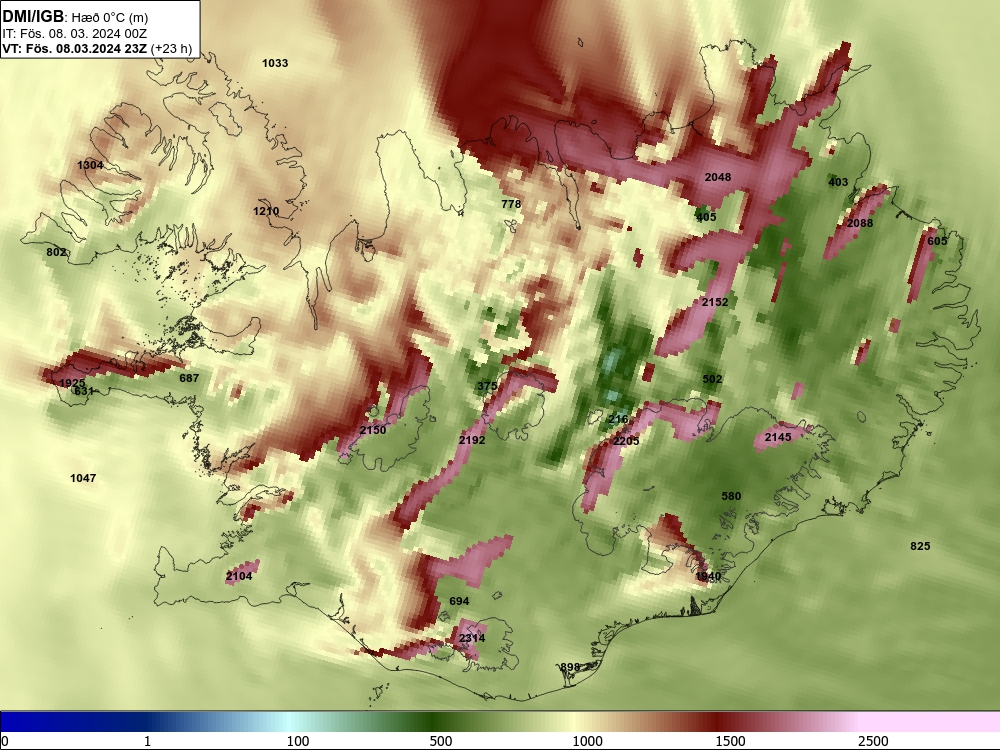Click the map value 605
Screen dimensions: 1000x750
pyautogui.click(x=937, y=241)
